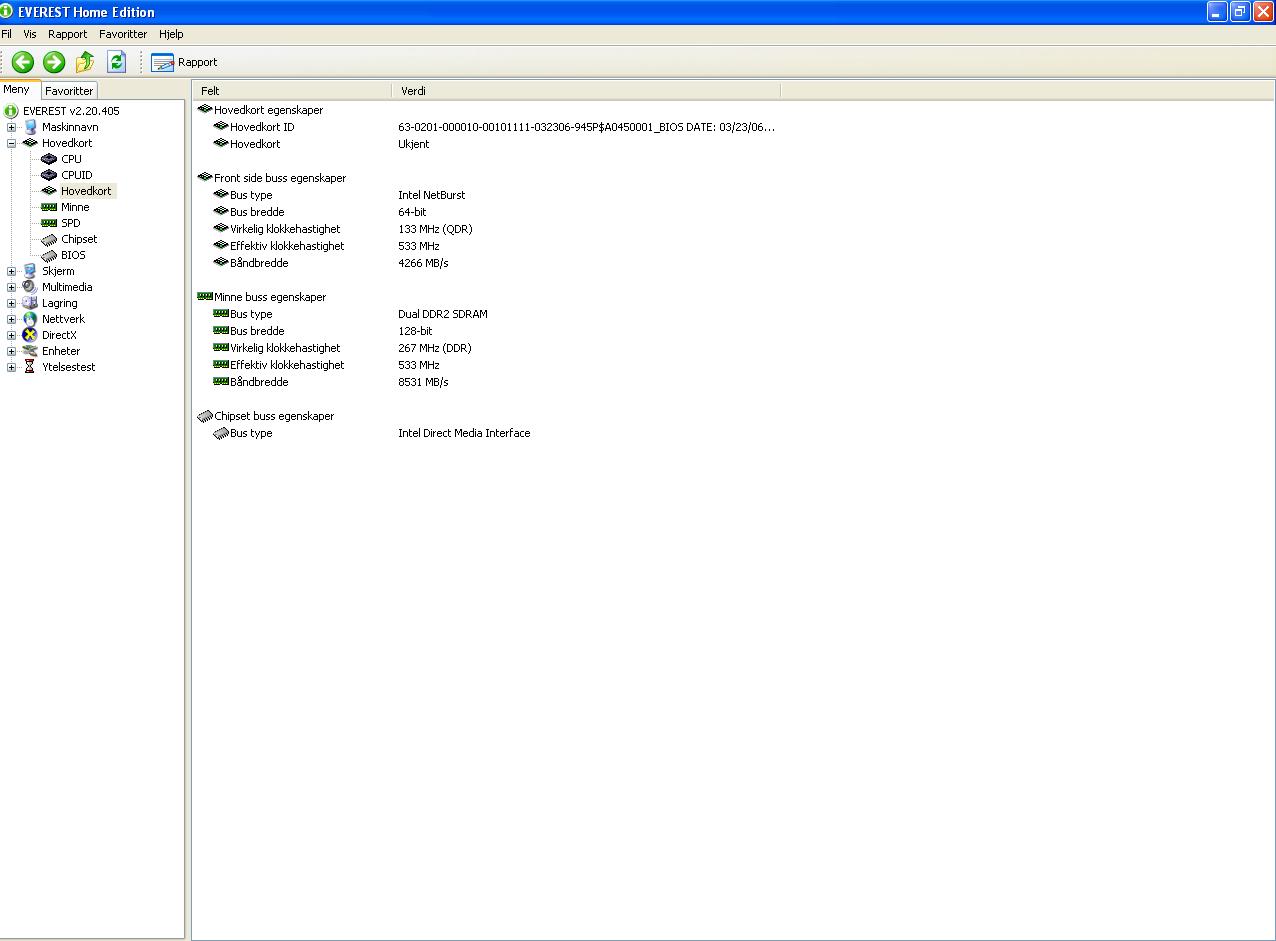Click the BIOS chip icon in tree
Viewport: 1276px width, 941px height.
[x=49, y=255]
